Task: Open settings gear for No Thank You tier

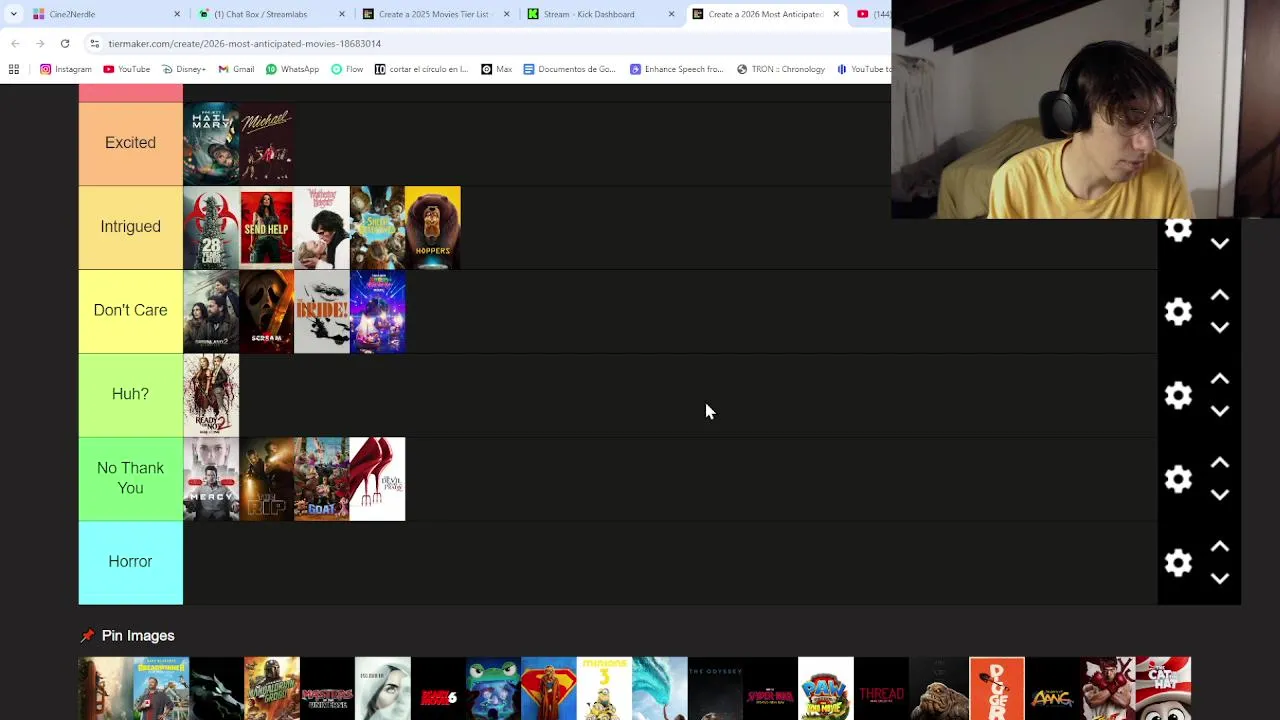Action: tap(1179, 479)
